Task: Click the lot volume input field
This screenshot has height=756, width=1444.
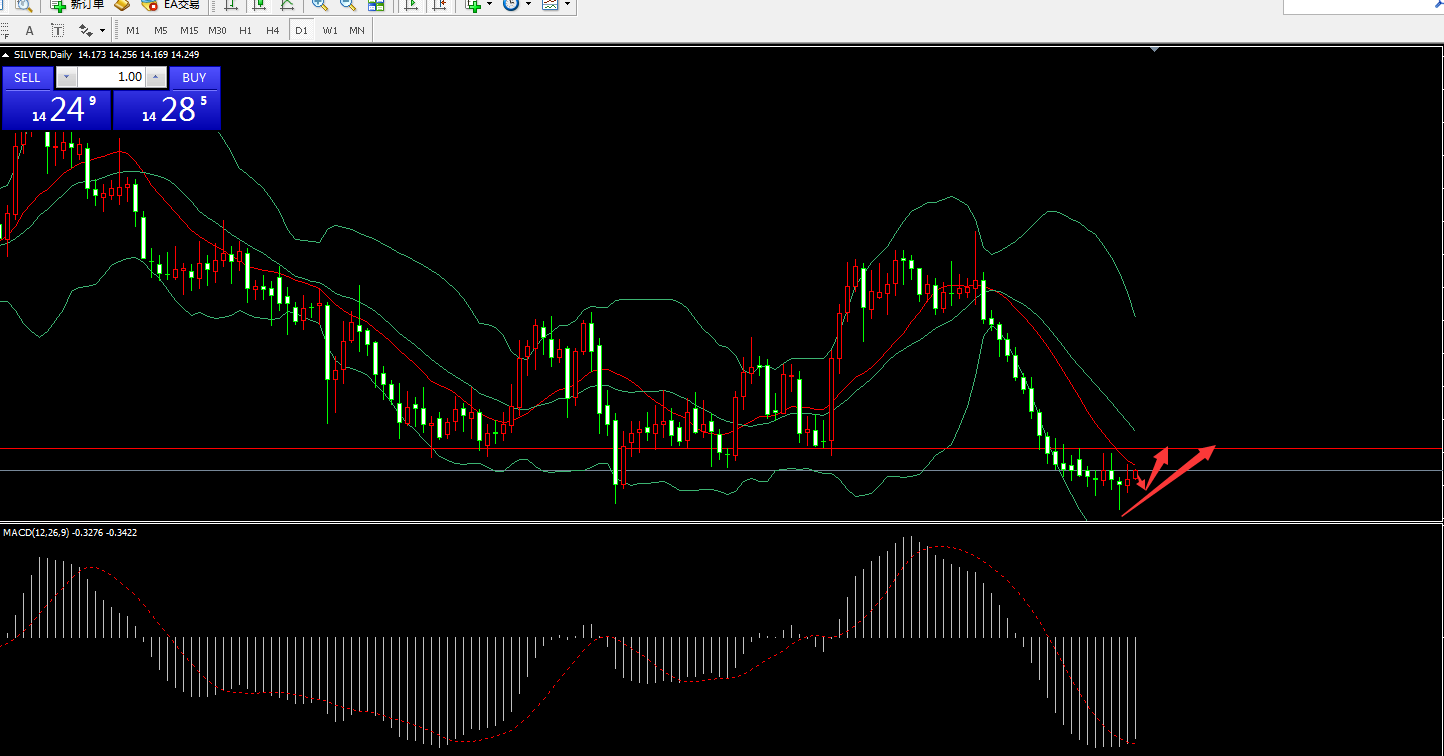Action: click(111, 77)
